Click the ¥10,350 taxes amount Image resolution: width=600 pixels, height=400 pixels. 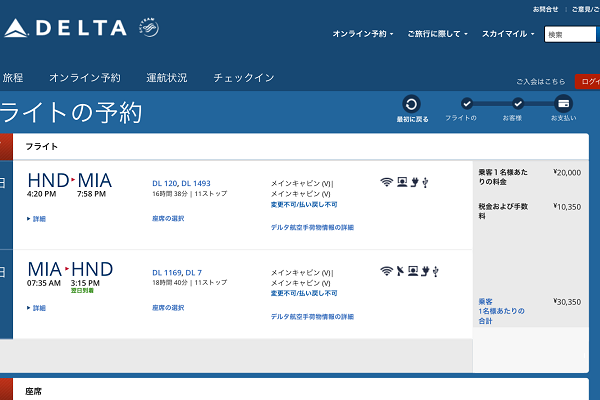click(567, 207)
